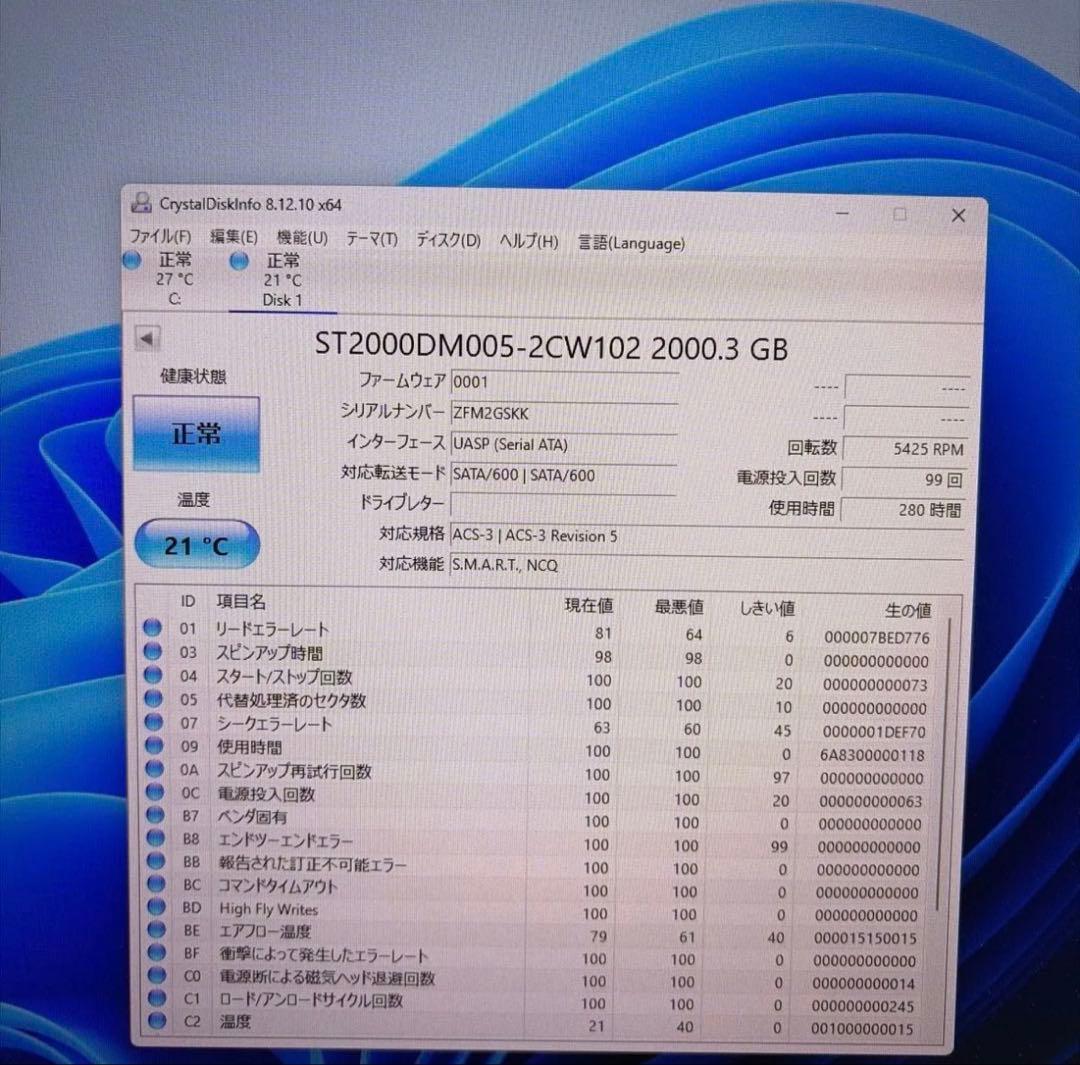Click the 21°C temperature button
The width and height of the screenshot is (1080, 1065).
(195, 544)
